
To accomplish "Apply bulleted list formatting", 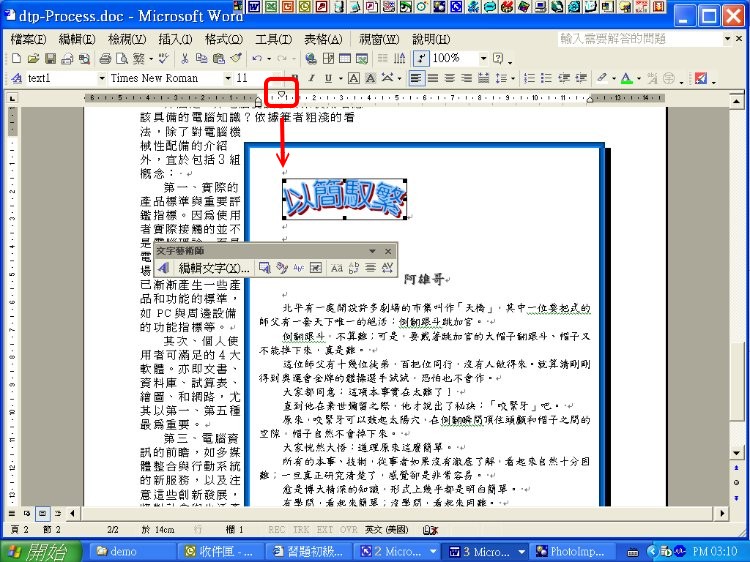I will point(546,78).
